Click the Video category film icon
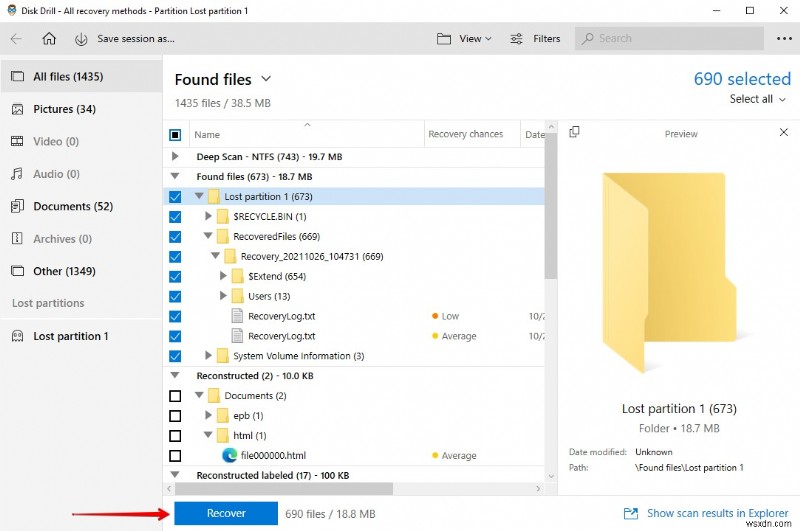The height and width of the screenshot is (531, 800). click(x=17, y=141)
